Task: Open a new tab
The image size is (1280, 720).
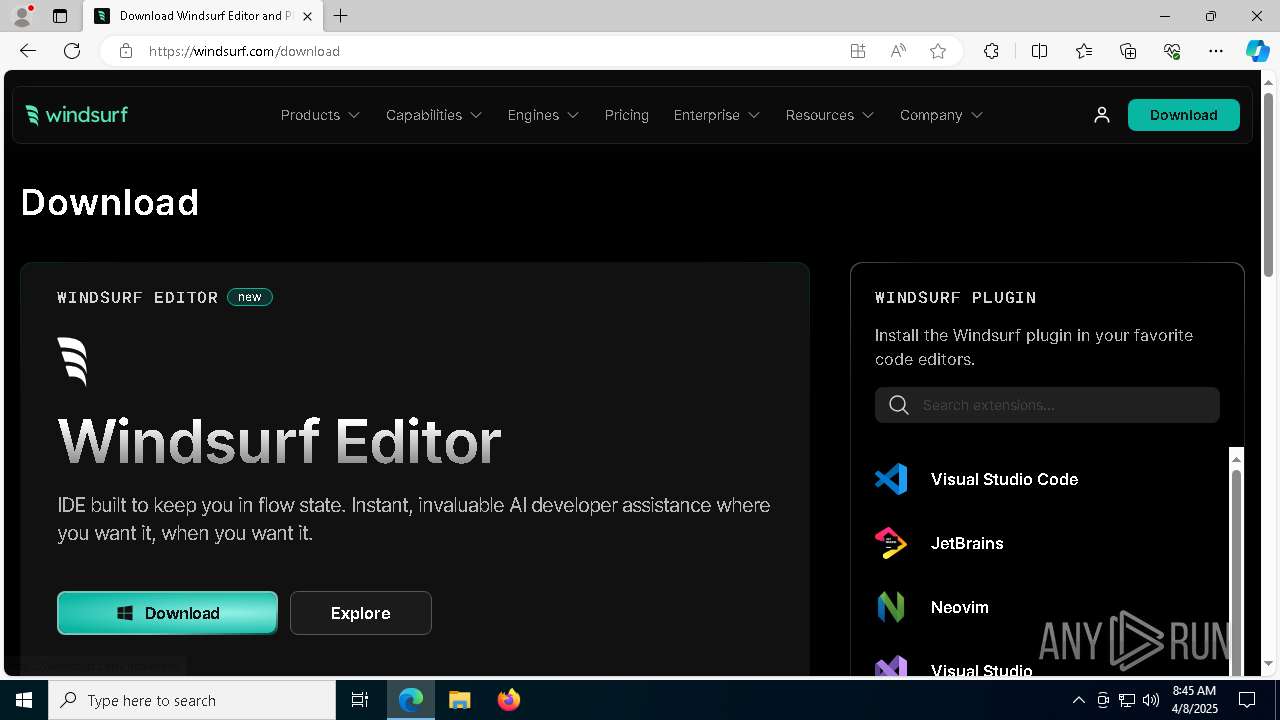Action: point(341,16)
